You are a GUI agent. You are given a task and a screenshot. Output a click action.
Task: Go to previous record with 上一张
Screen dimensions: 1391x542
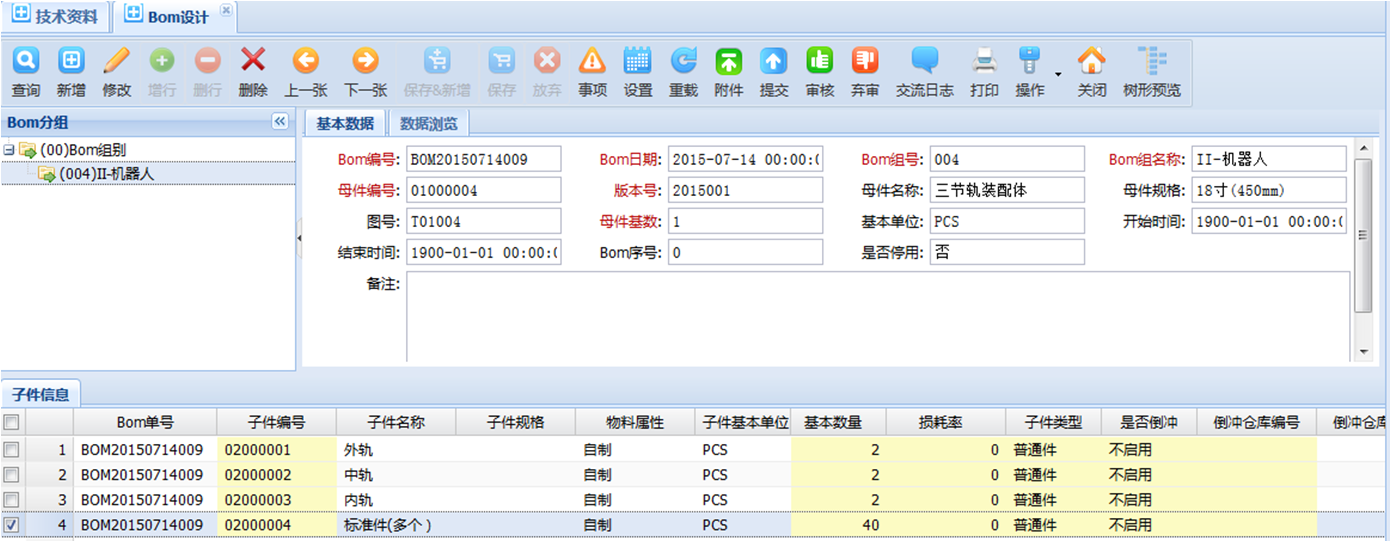pyautogui.click(x=305, y=62)
